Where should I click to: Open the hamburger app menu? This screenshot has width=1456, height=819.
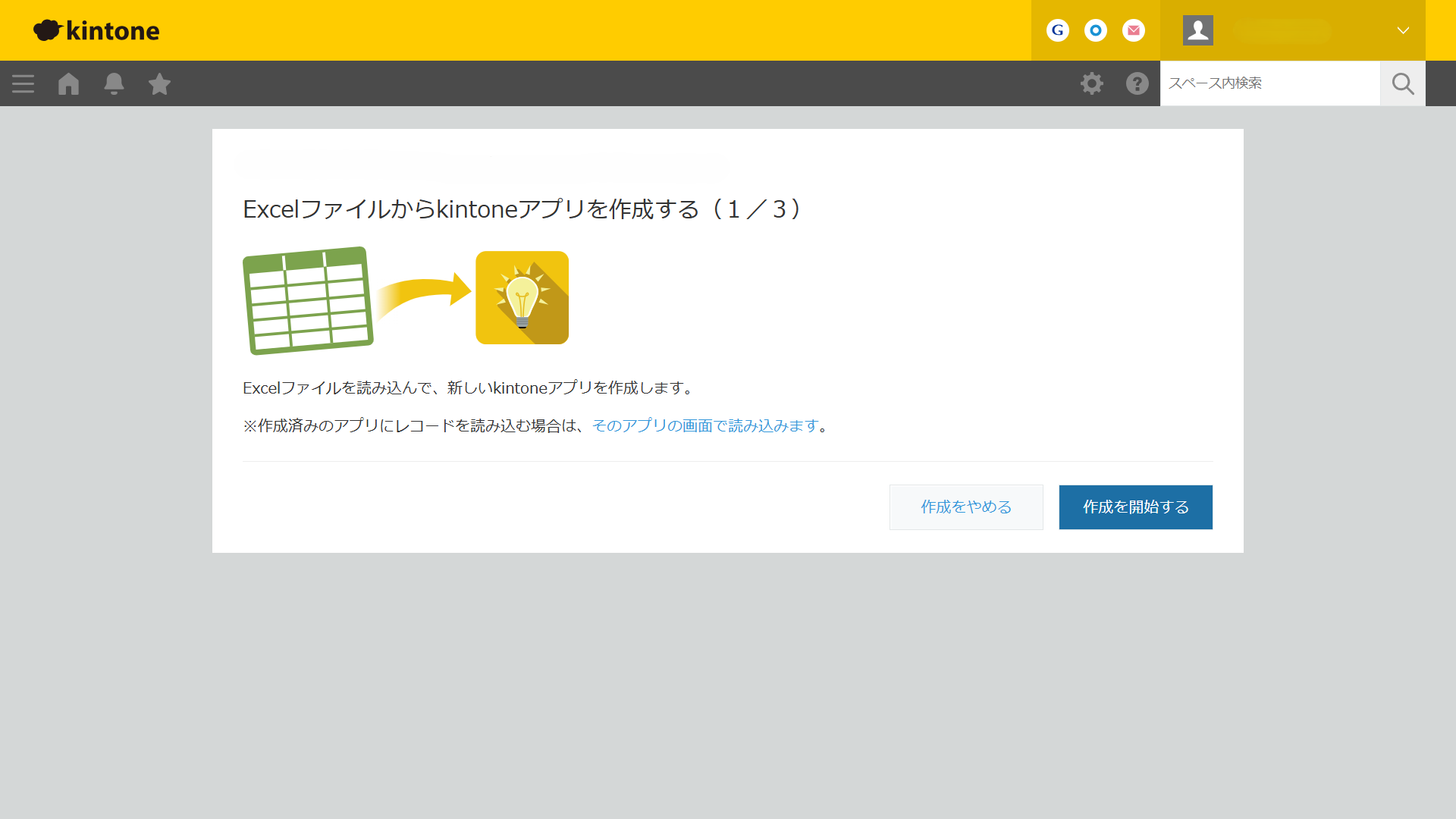click(23, 83)
